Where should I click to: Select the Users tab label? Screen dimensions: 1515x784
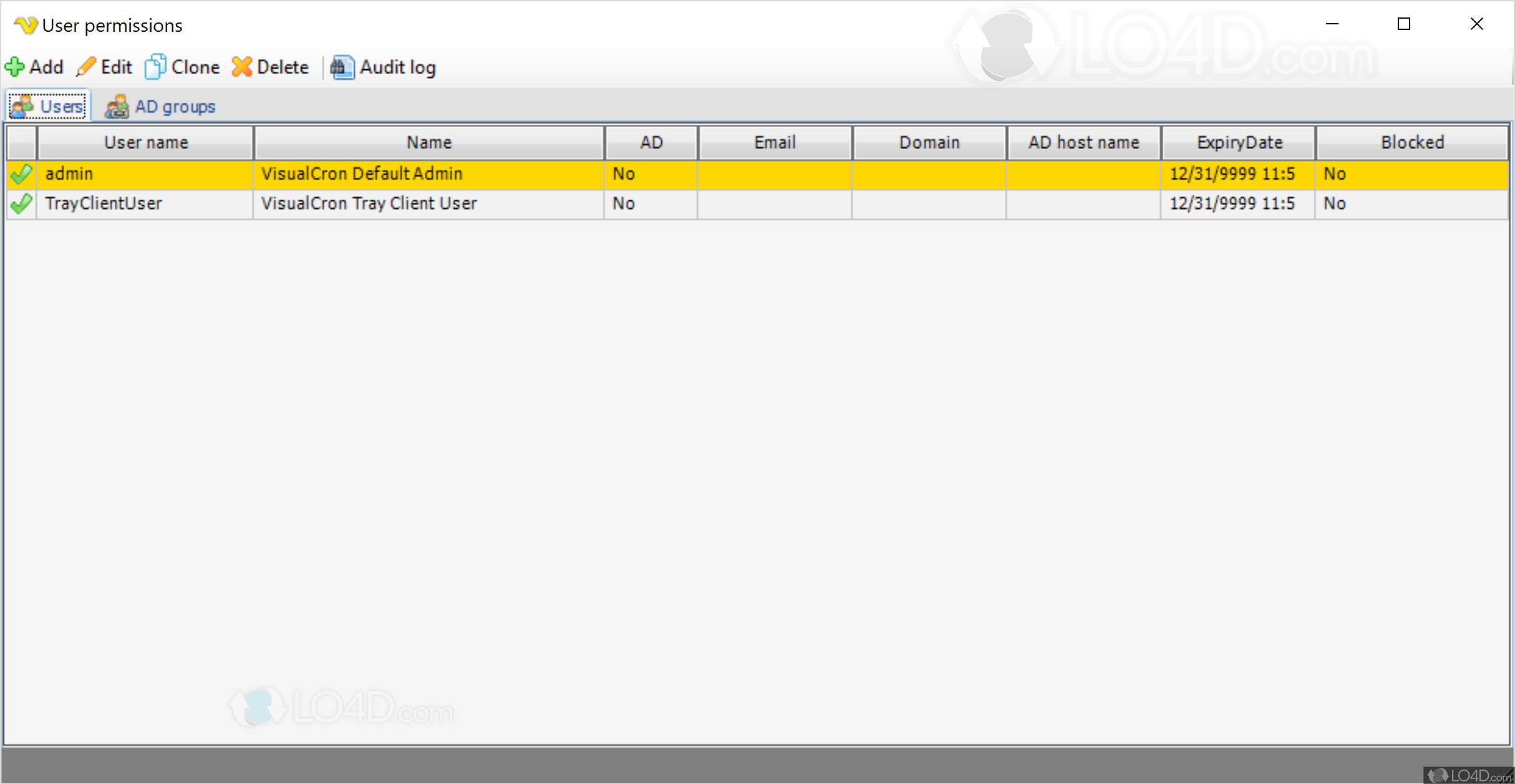61,107
